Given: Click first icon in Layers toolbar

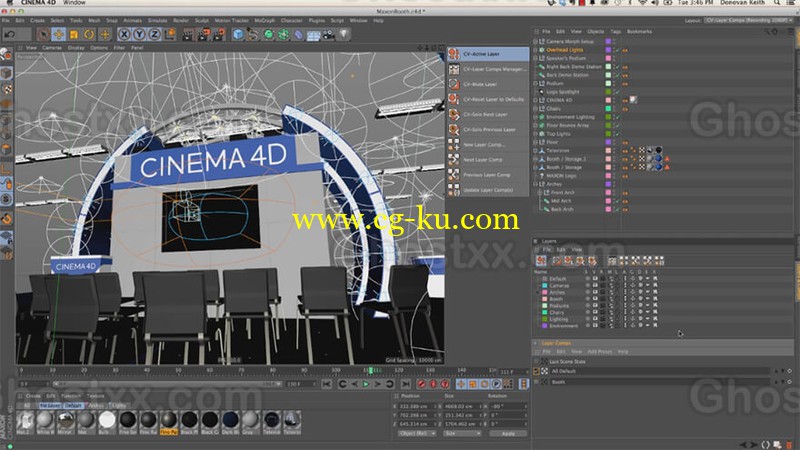Looking at the screenshot, I should (x=541, y=261).
